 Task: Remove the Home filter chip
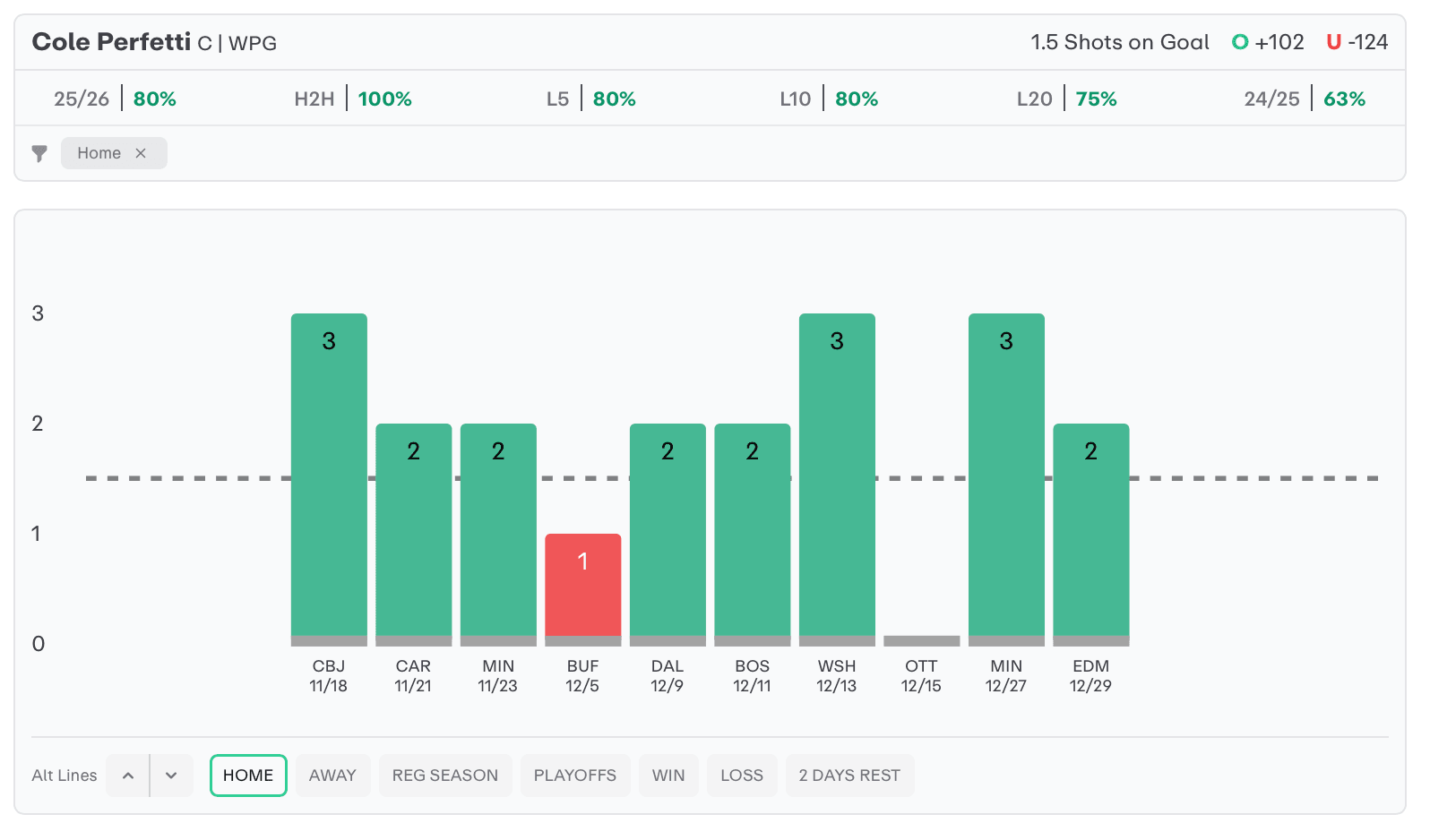[141, 153]
